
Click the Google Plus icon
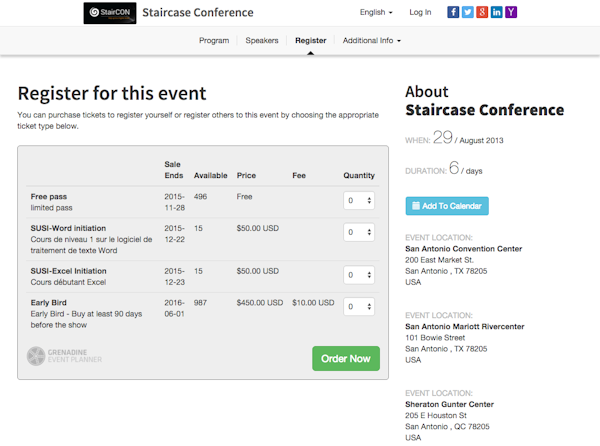coord(483,13)
